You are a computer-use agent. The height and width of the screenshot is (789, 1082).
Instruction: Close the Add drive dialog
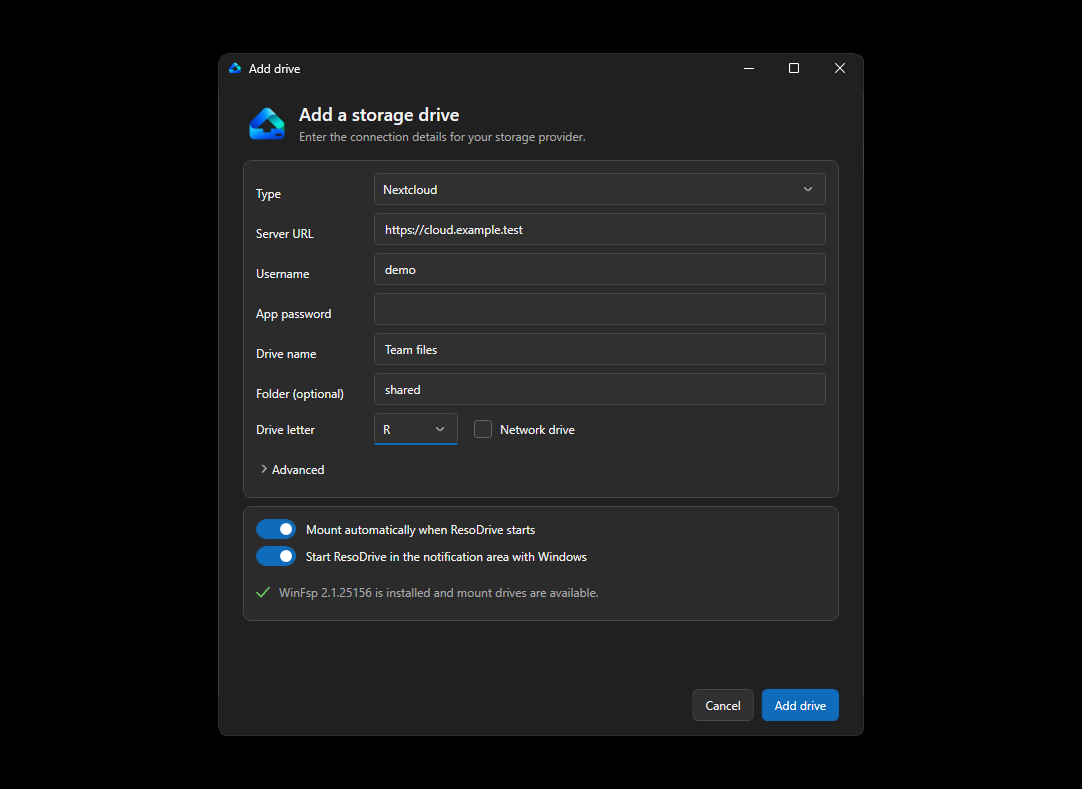coord(840,68)
